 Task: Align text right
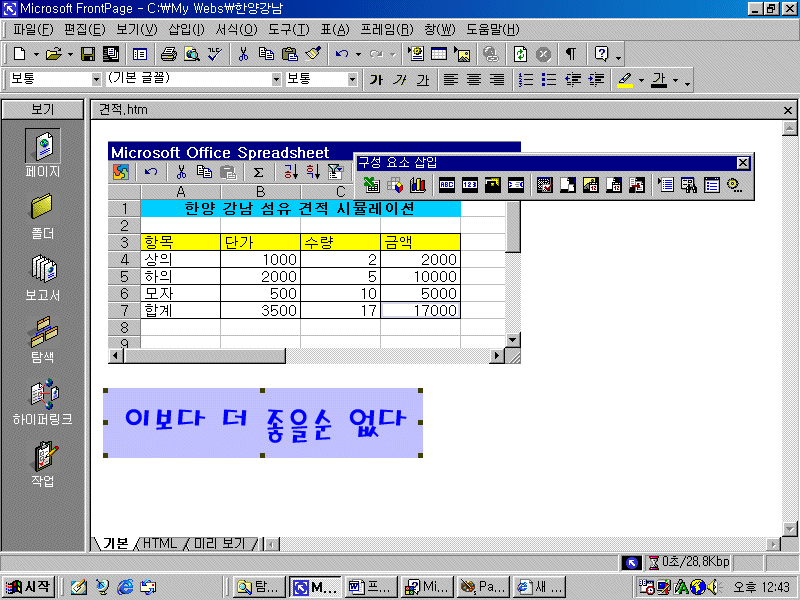(x=497, y=79)
